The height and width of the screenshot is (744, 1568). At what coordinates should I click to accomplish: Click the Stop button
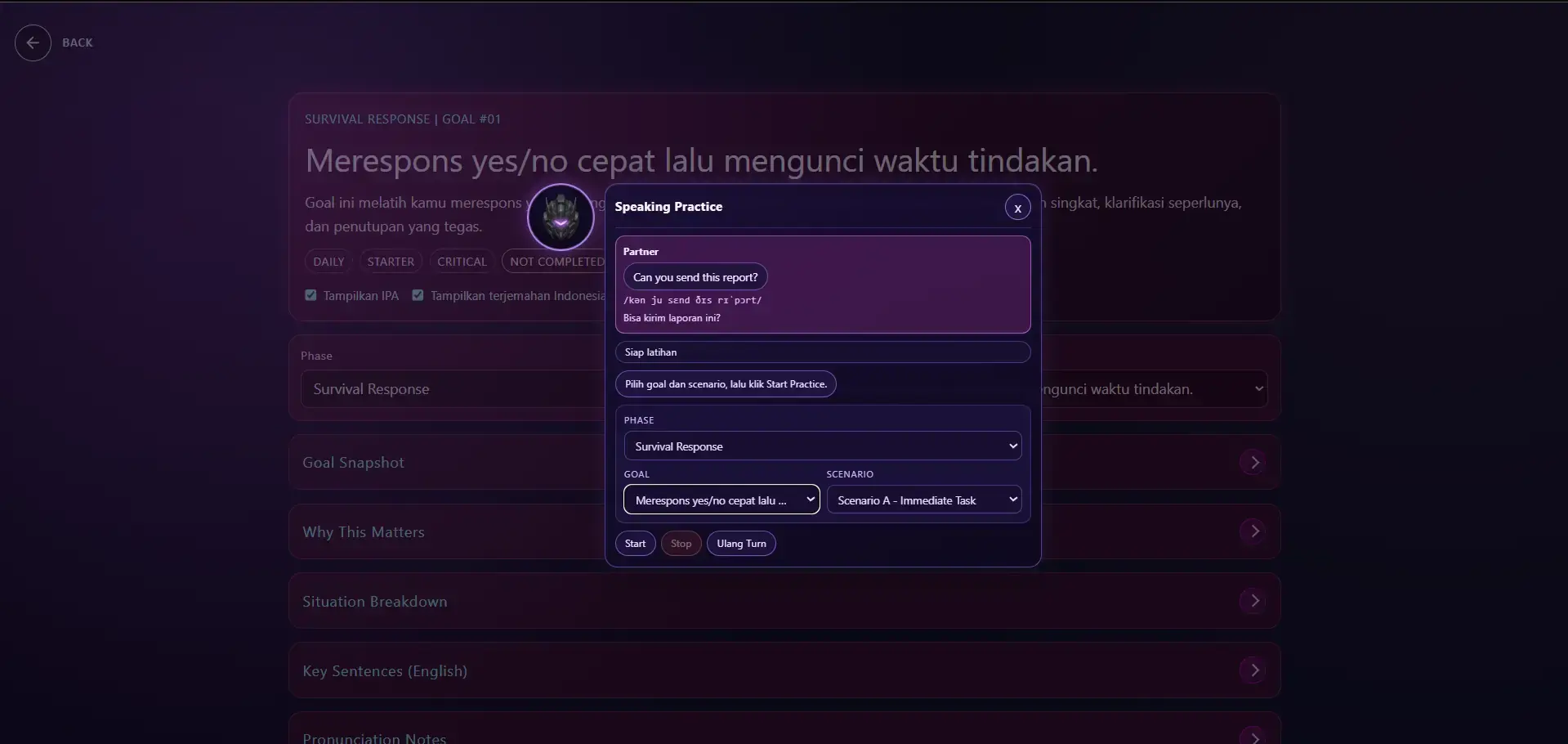pyautogui.click(x=681, y=544)
